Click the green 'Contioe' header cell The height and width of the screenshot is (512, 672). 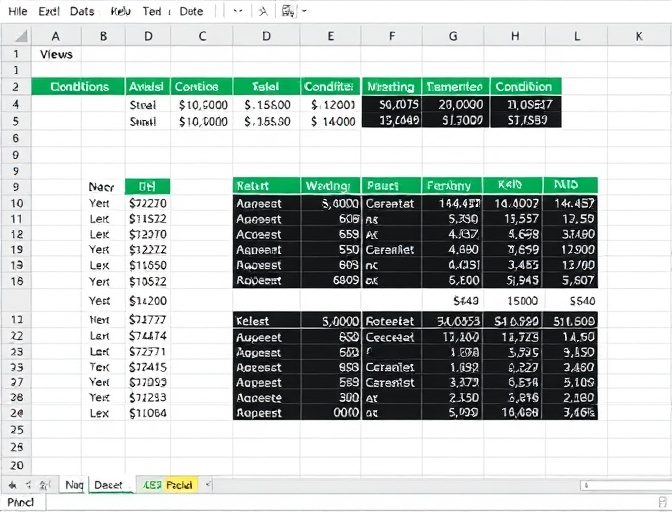click(x=201, y=87)
